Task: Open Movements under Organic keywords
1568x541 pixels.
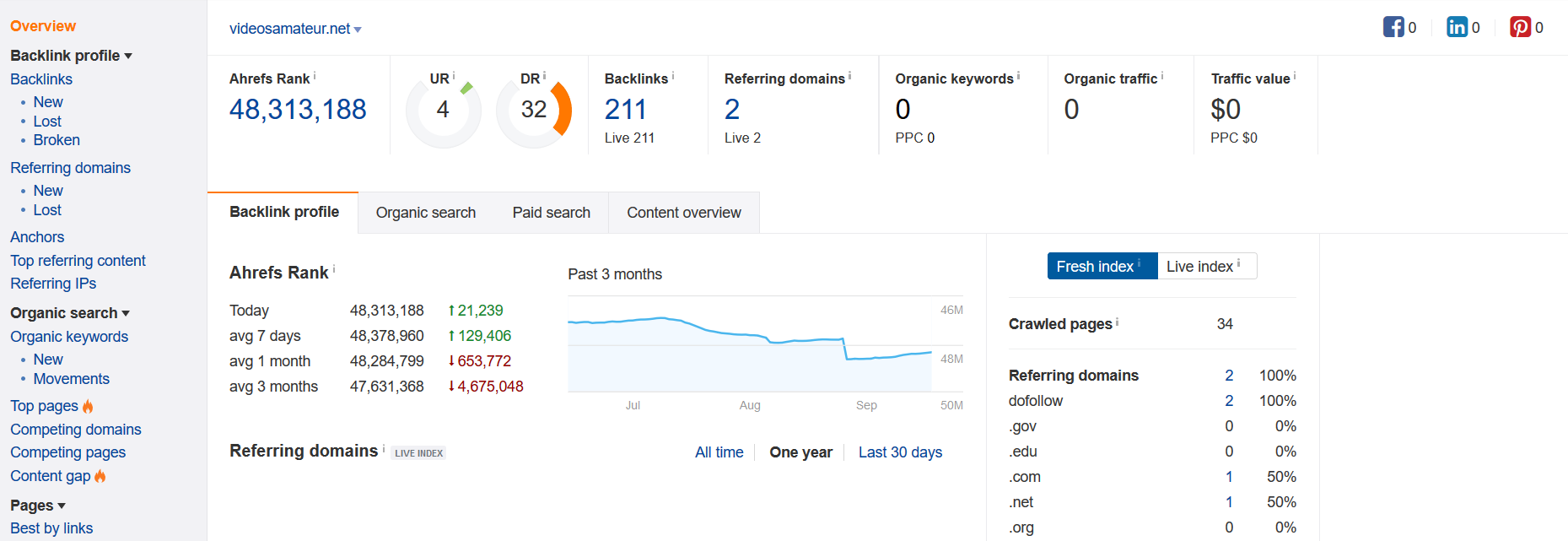Action: [x=72, y=379]
